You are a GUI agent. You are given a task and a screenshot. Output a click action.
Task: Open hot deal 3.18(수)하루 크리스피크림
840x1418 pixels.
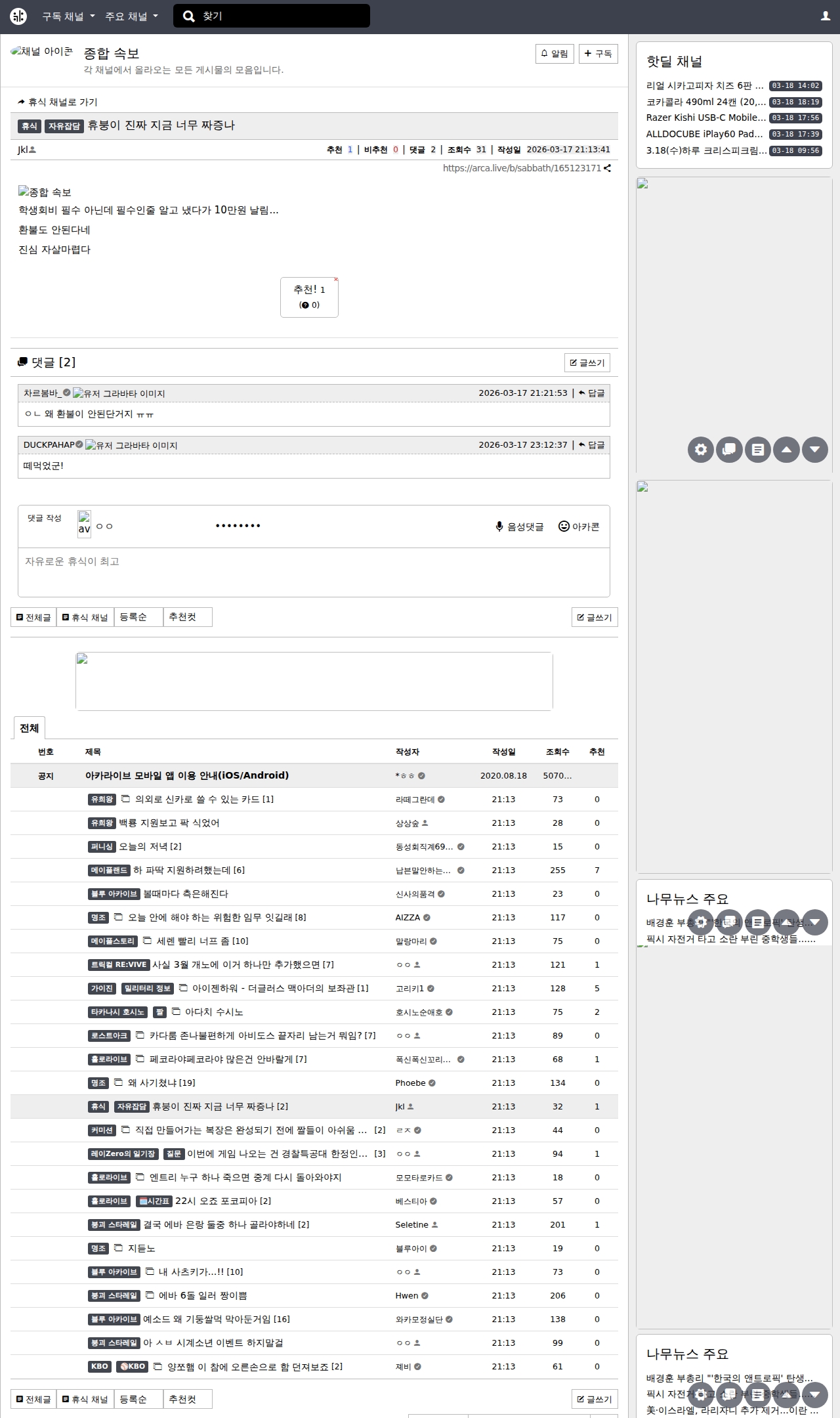click(706, 150)
